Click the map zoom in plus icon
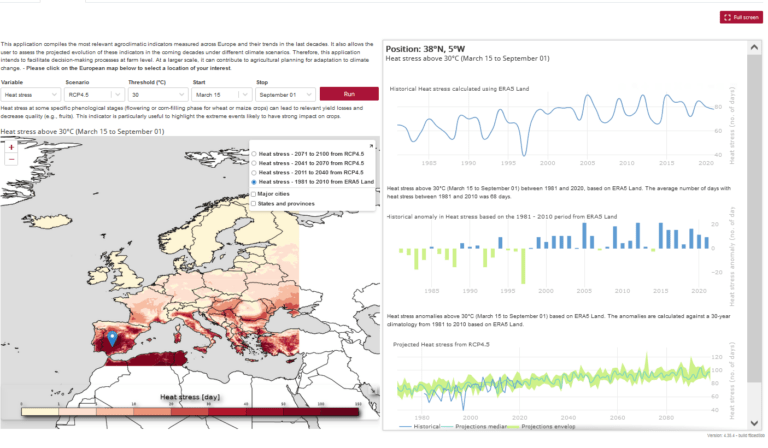The width and height of the screenshot is (768, 448). (11, 147)
